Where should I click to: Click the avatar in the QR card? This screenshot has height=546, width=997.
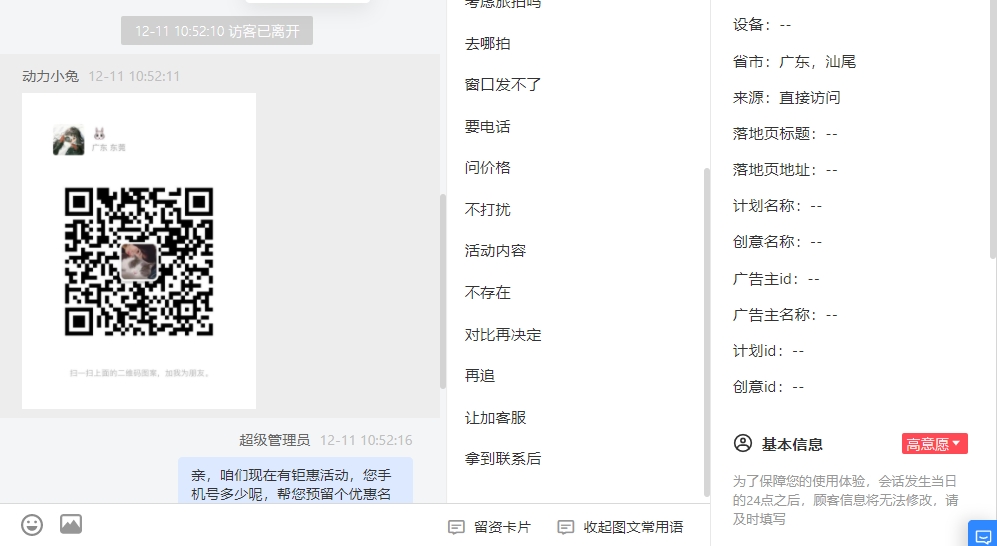[x=68, y=140]
